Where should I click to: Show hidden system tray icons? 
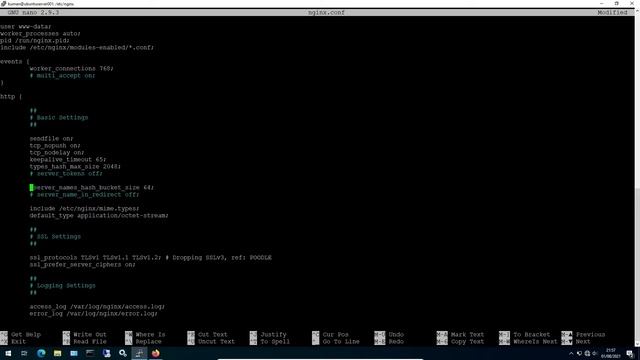(571, 353)
